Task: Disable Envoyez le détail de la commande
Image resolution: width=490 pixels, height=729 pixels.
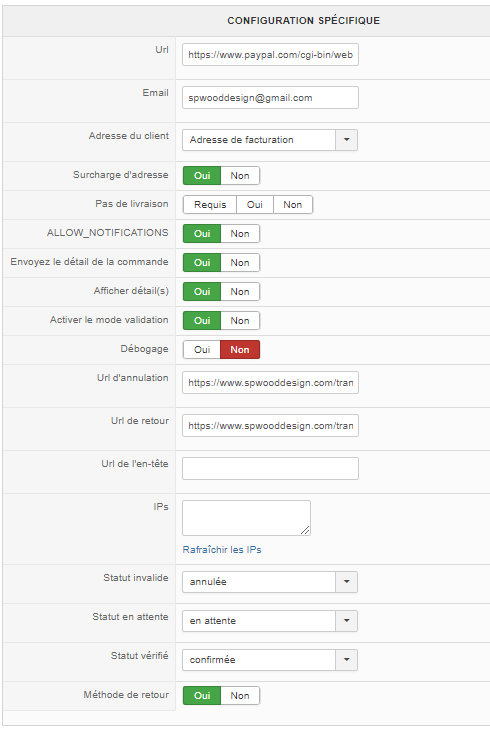Action: click(240, 263)
